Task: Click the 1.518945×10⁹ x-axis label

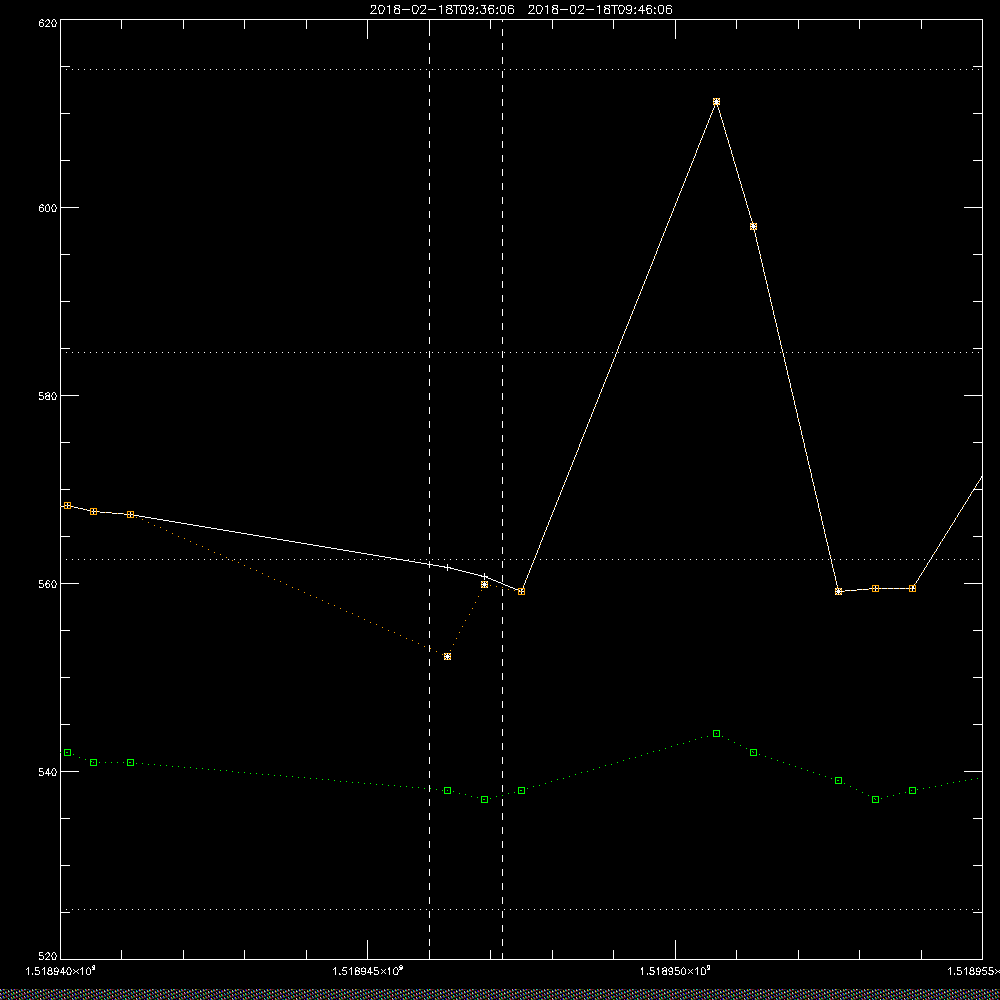Action: tap(369, 971)
